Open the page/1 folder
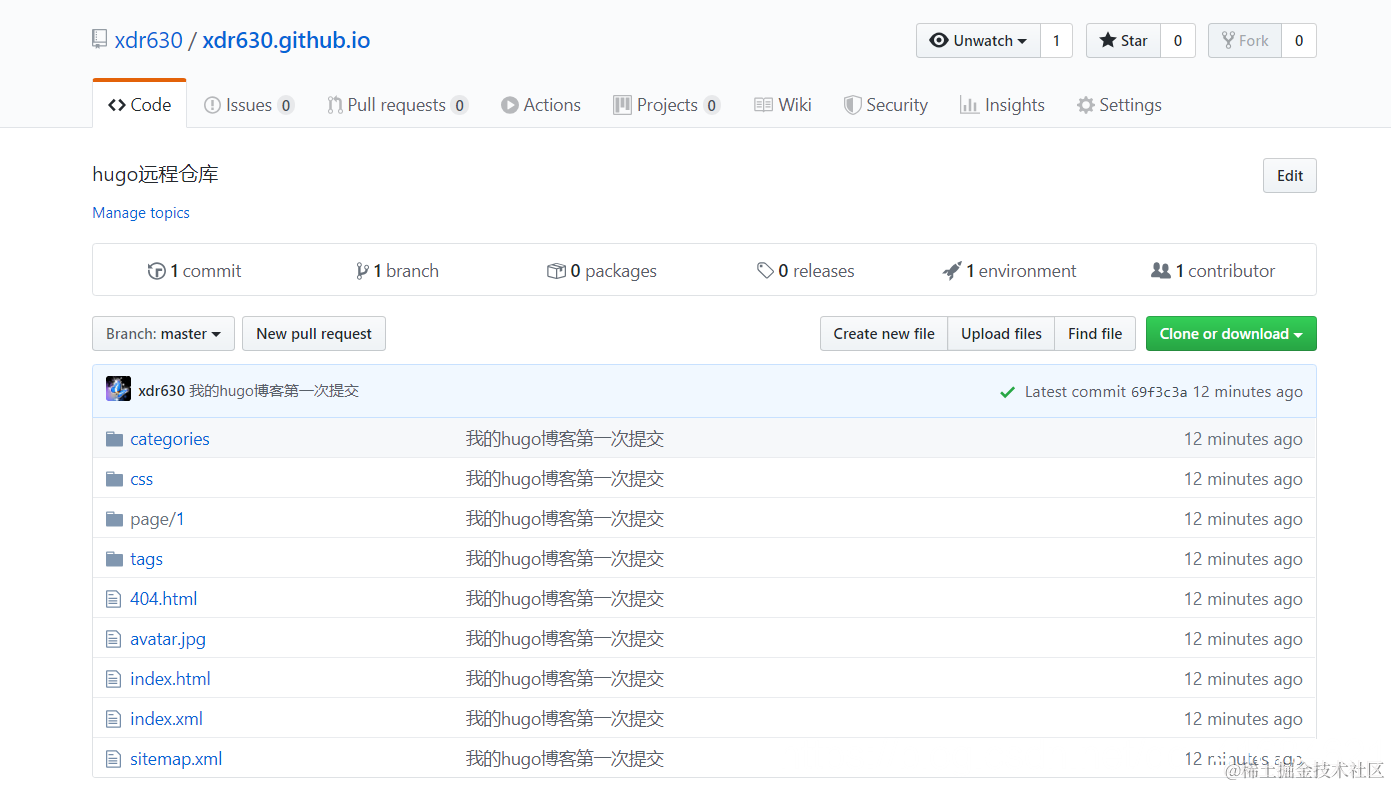 [157, 519]
